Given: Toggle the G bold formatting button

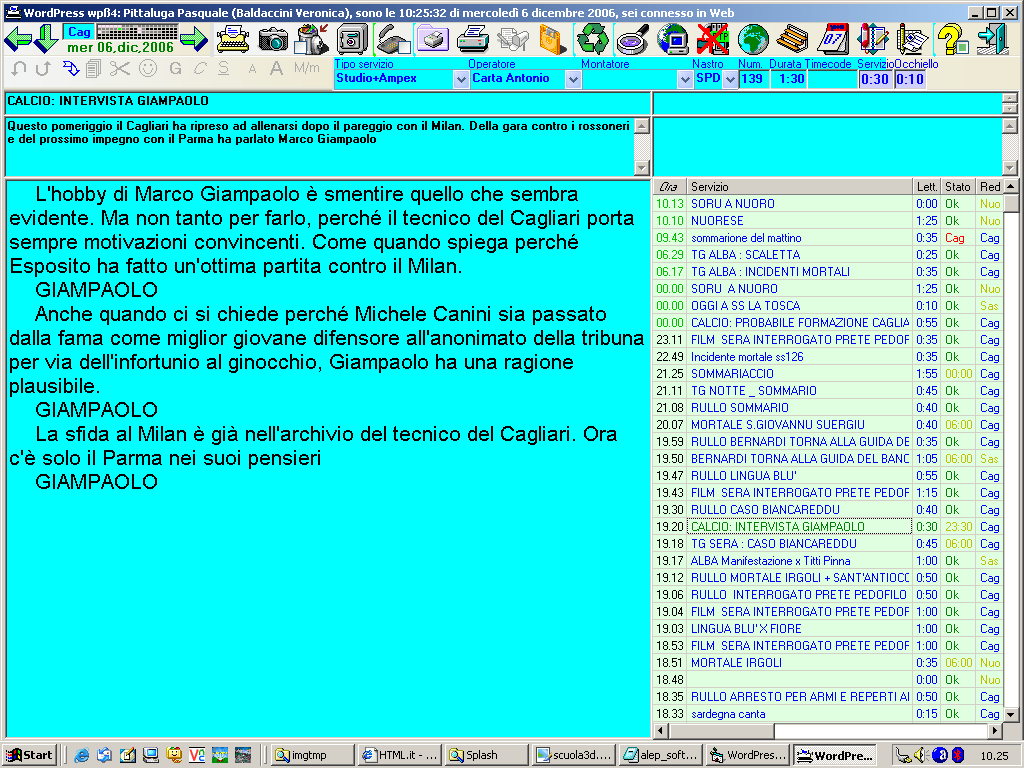Looking at the screenshot, I should tap(175, 68).
